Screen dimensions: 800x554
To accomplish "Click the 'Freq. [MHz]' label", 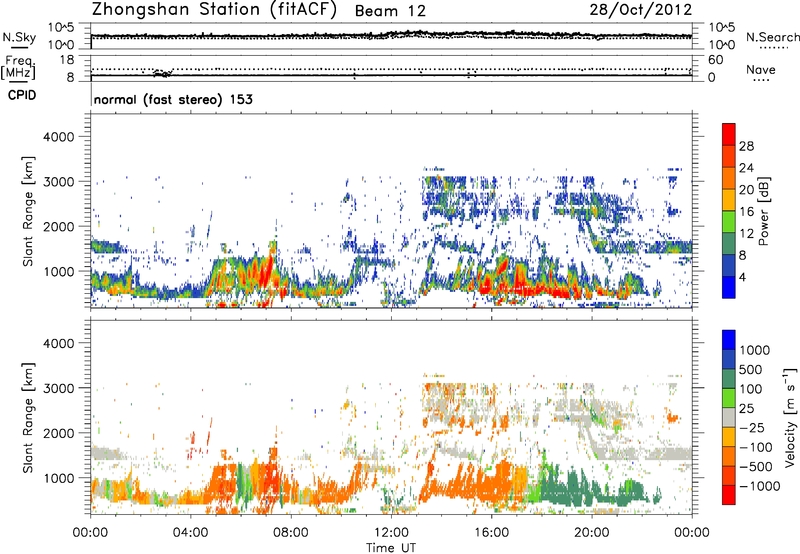I will pyautogui.click(x=19, y=68).
